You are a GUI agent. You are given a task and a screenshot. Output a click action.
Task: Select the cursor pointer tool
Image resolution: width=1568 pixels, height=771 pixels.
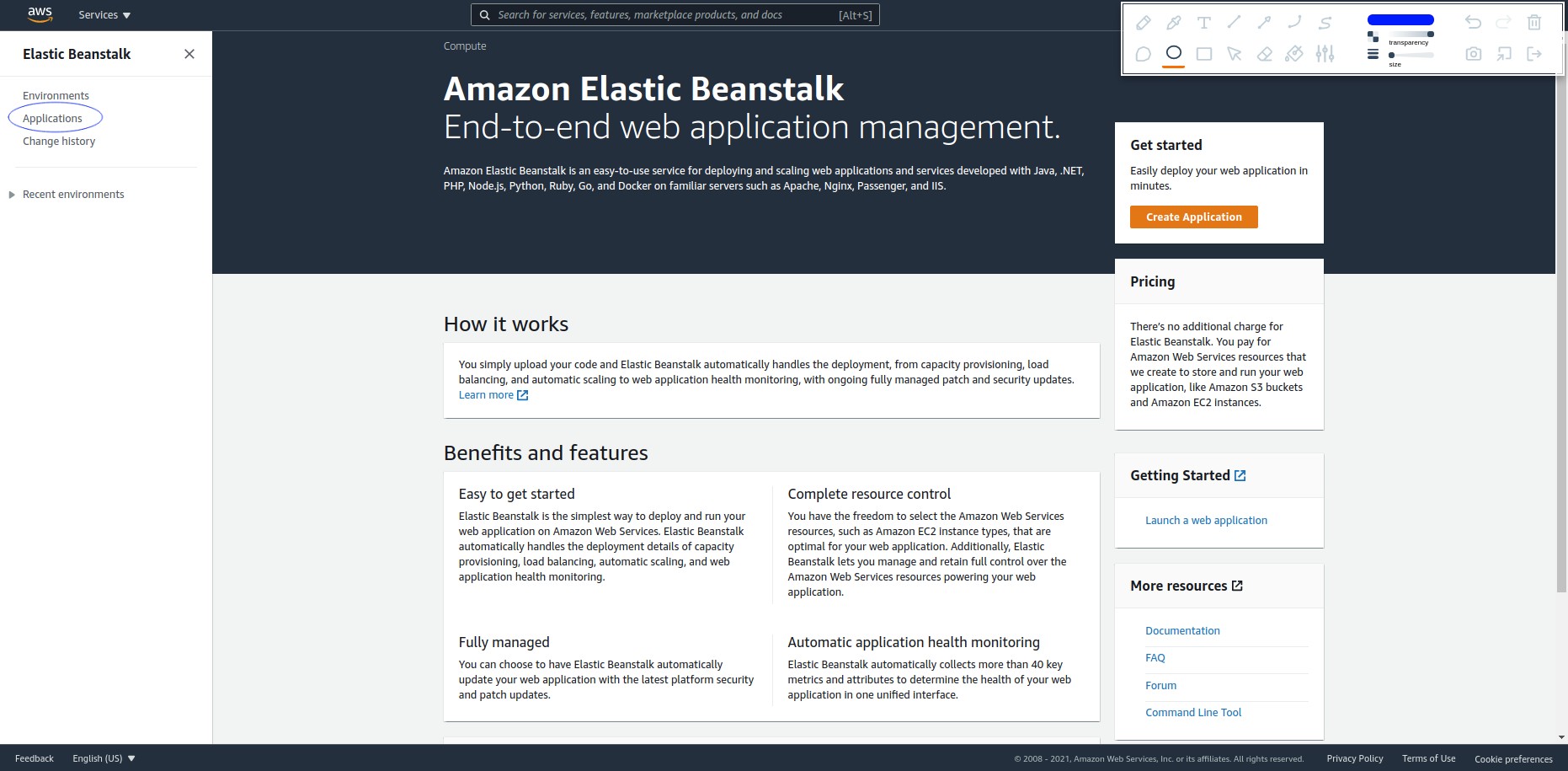[1234, 54]
